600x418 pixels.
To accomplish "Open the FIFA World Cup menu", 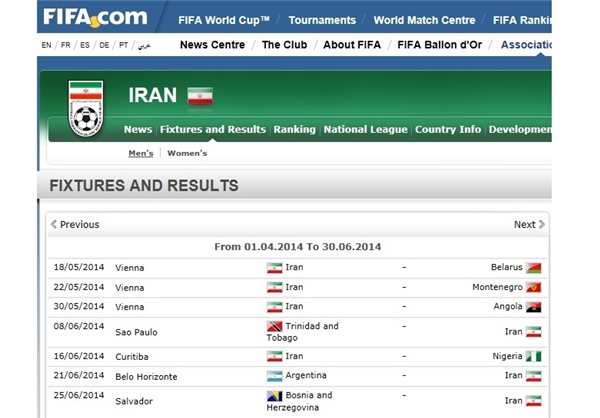I will (224, 20).
